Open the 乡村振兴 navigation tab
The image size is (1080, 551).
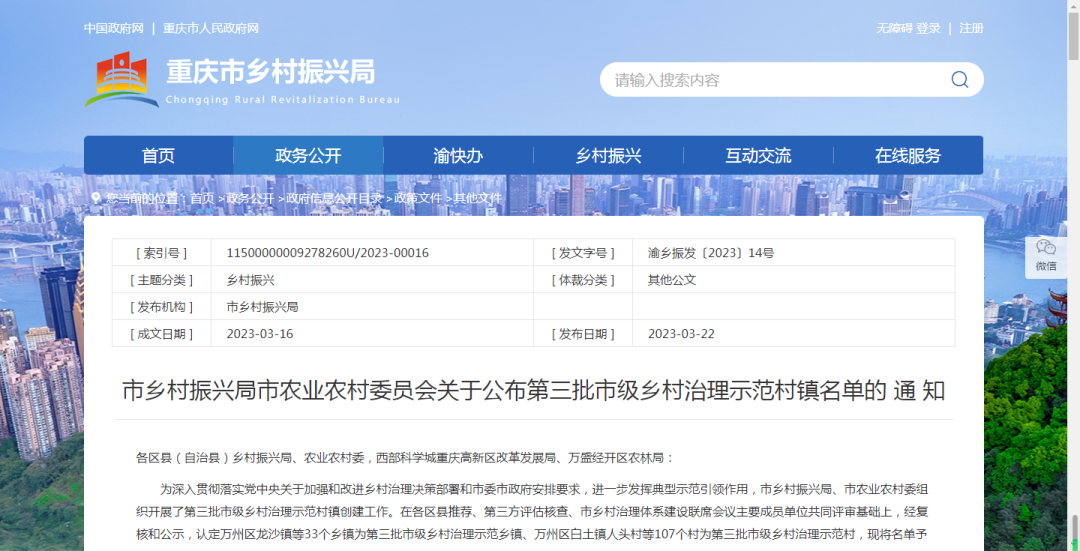pyautogui.click(x=608, y=156)
